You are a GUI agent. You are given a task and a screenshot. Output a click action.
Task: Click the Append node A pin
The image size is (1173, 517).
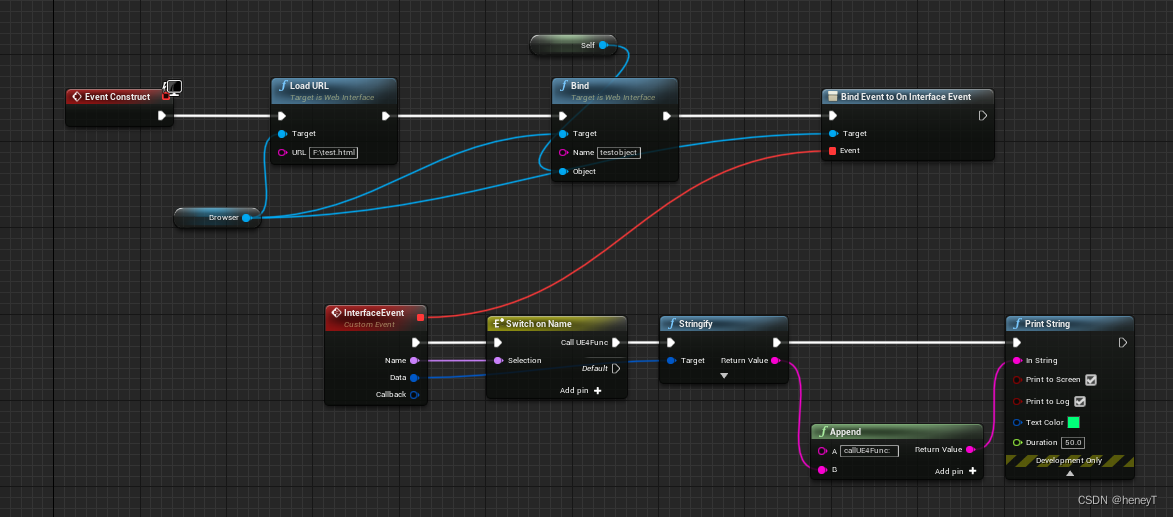coord(822,451)
